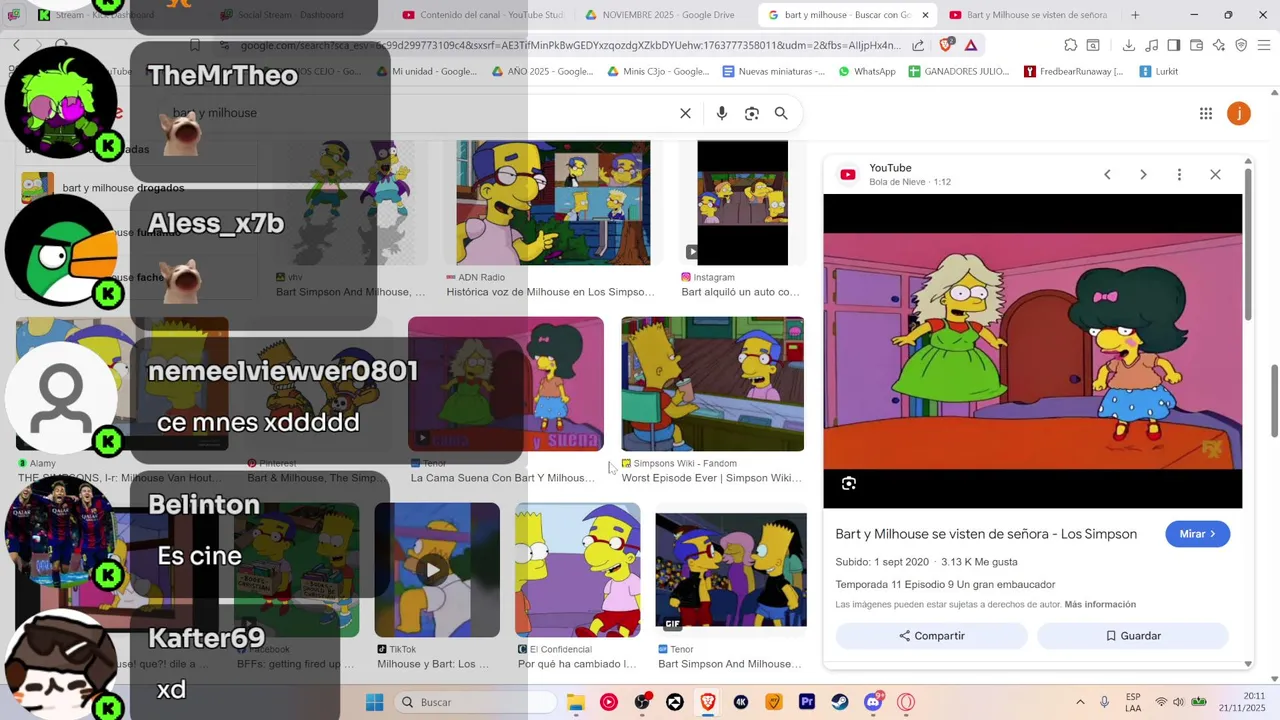
Task: Open the browser hamburger main menu
Action: 1263,45
